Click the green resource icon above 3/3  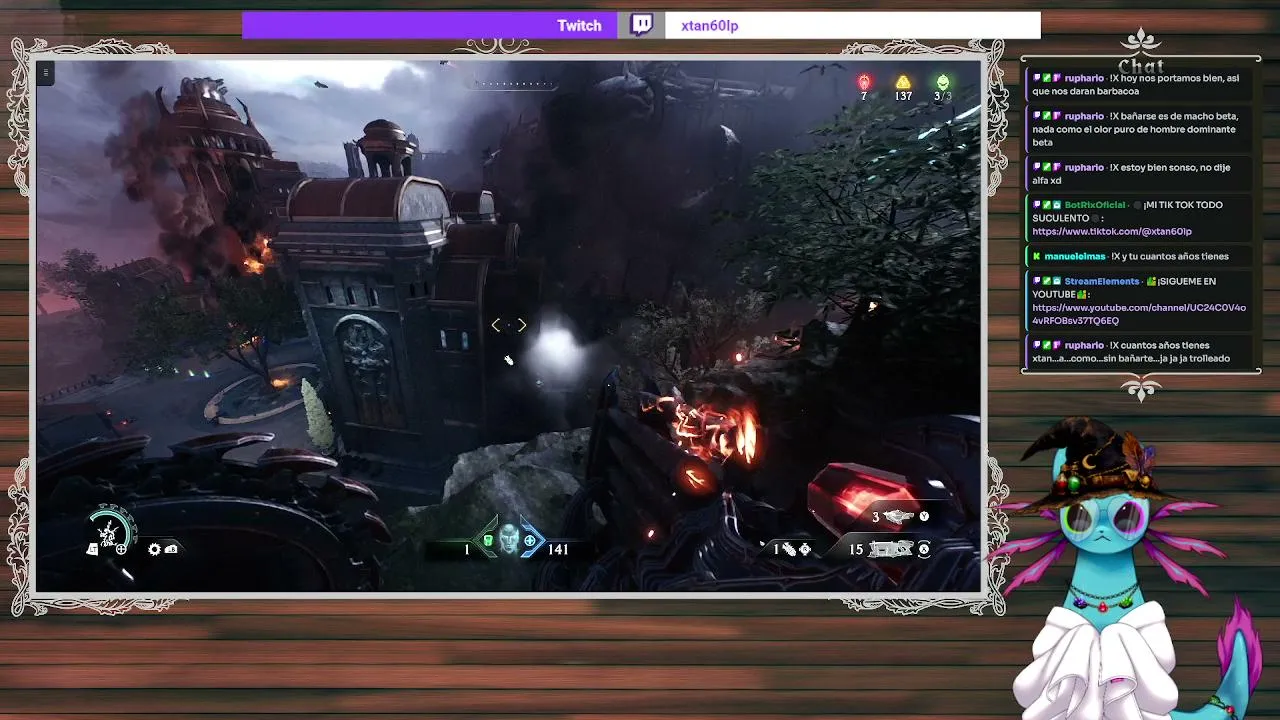pyautogui.click(x=942, y=82)
